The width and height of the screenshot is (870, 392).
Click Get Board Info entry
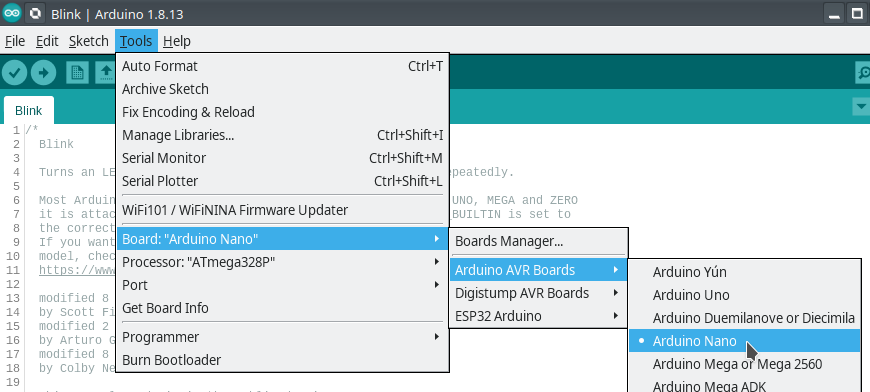point(282,308)
